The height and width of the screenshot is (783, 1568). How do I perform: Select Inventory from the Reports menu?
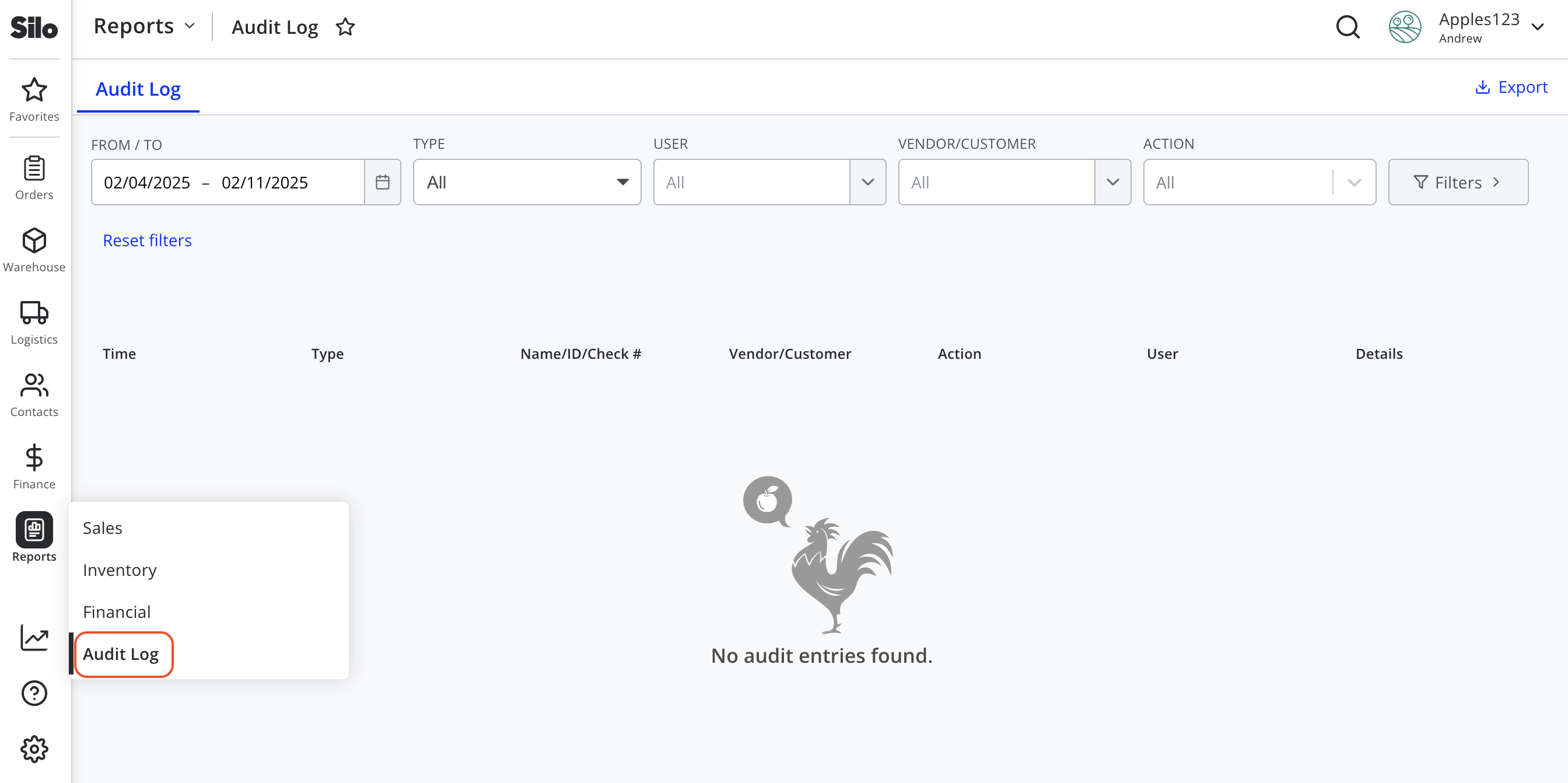[120, 570]
